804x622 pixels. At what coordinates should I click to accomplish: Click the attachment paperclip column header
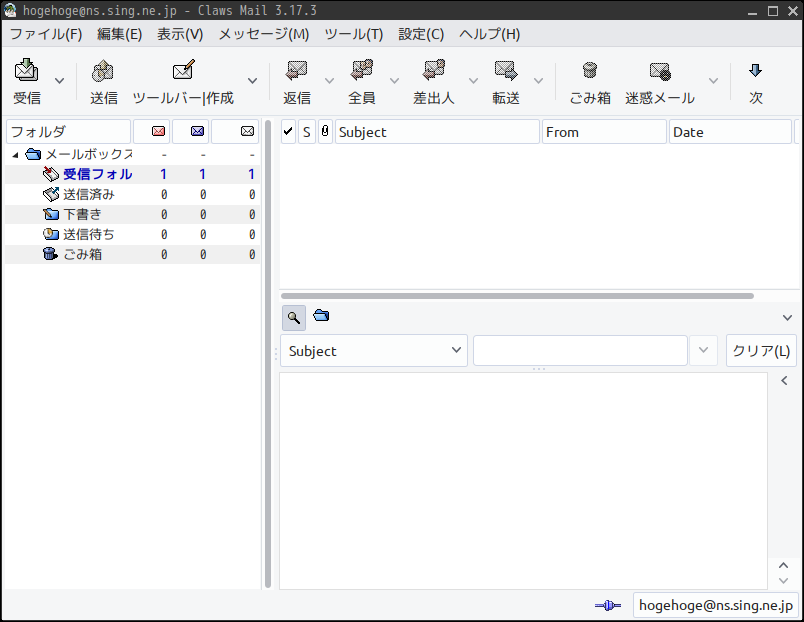pos(325,132)
